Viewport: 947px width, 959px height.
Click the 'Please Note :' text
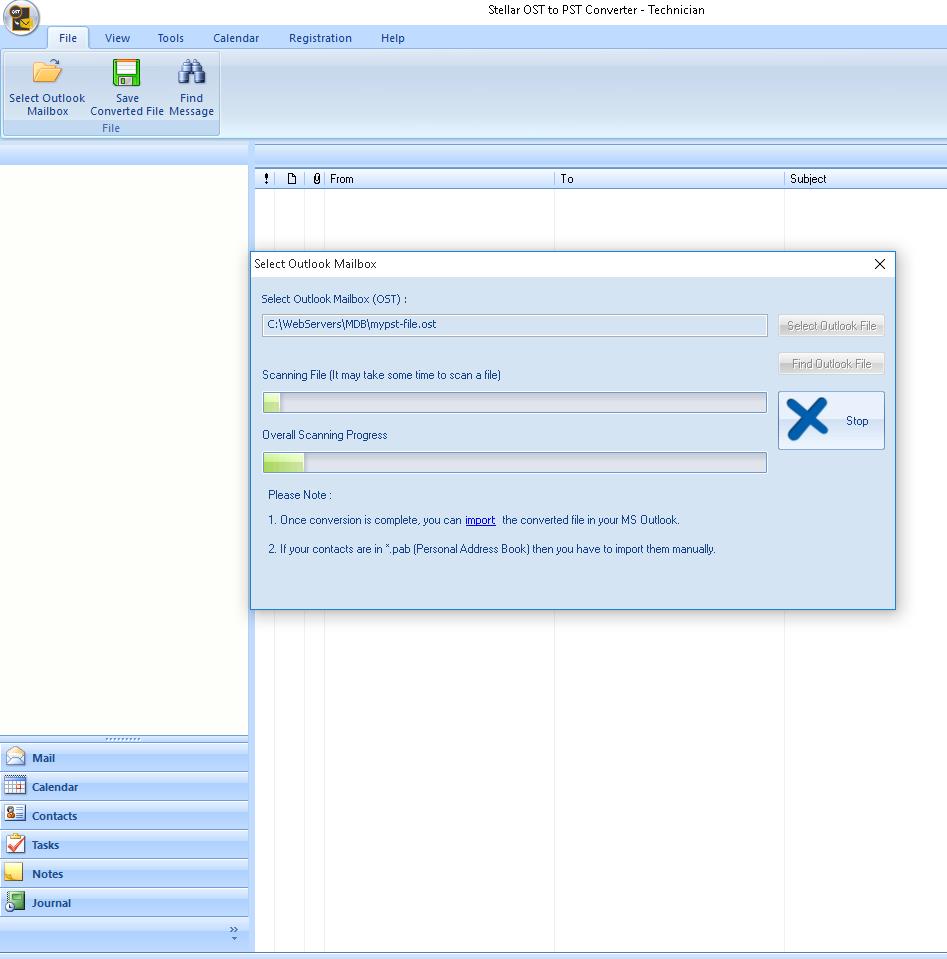tap(300, 495)
